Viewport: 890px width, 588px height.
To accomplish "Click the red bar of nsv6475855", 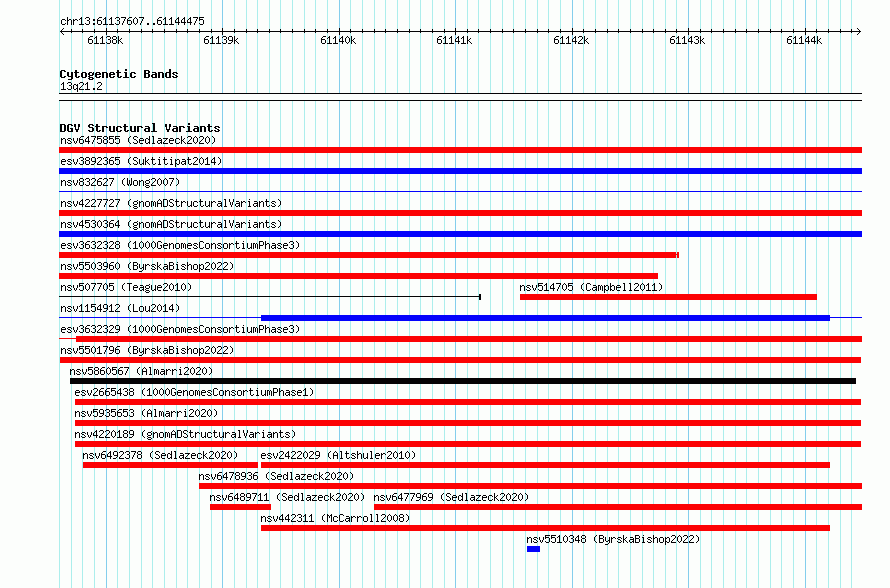I will [460, 150].
